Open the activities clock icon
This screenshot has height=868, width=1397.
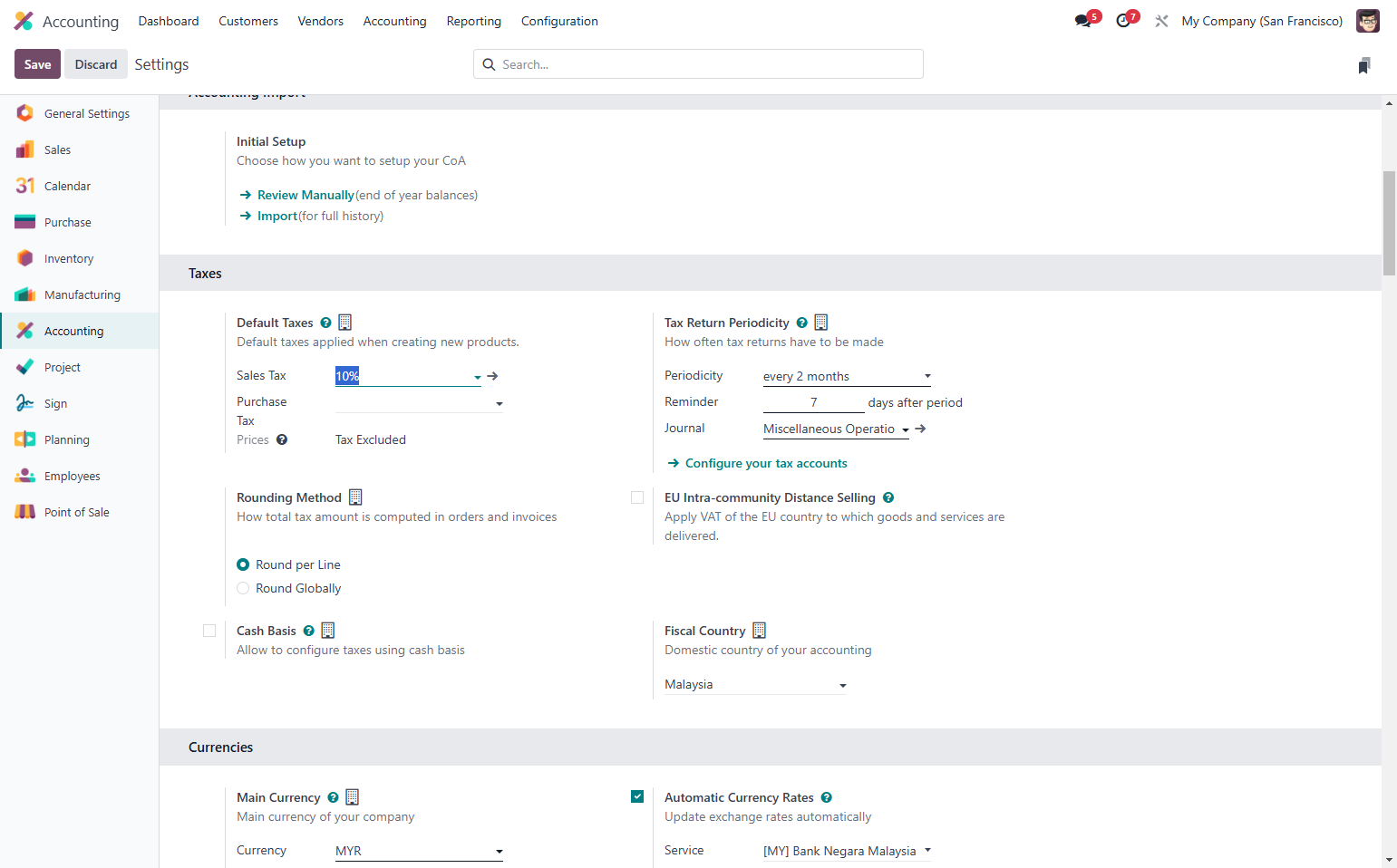tap(1123, 21)
